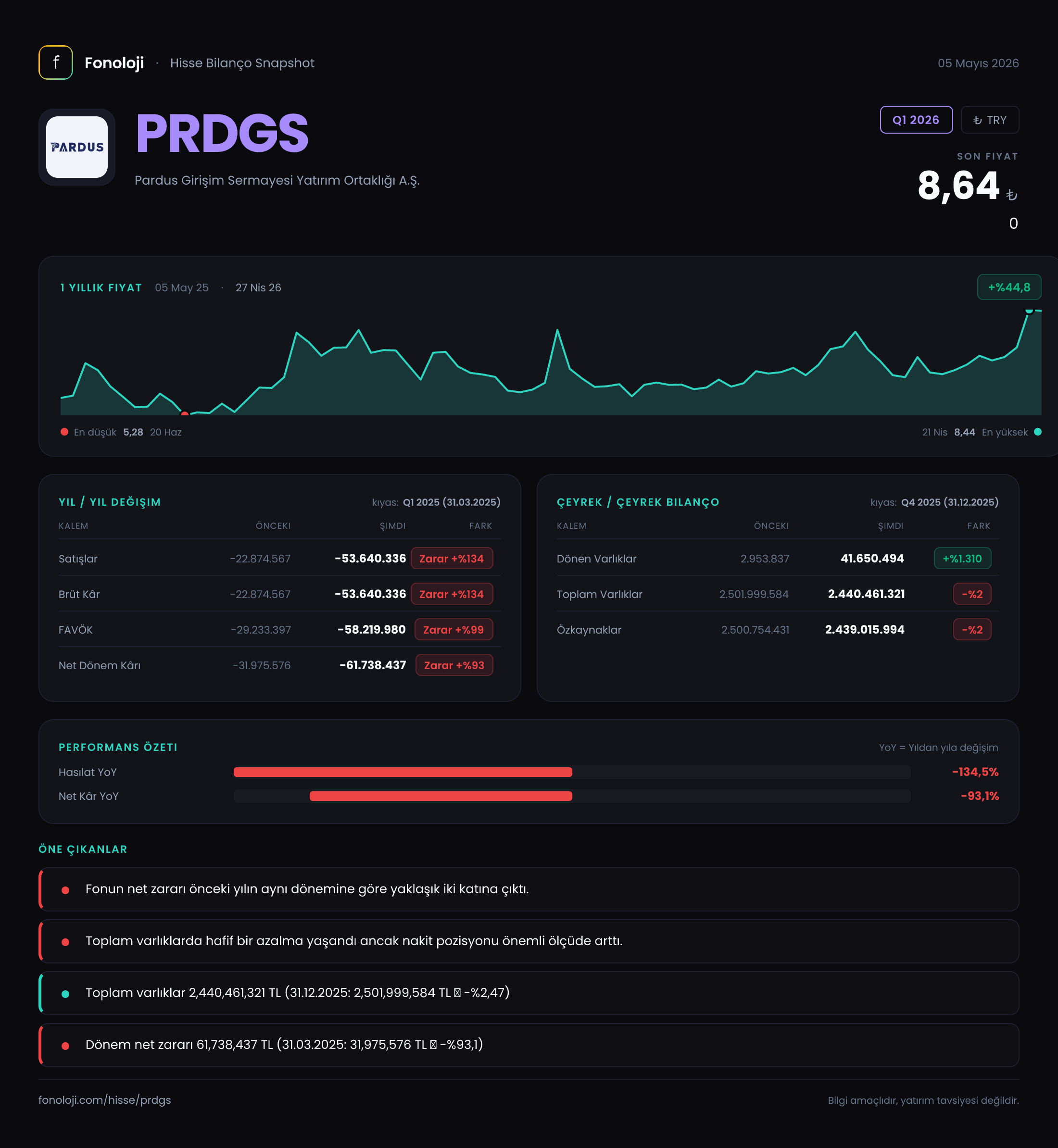This screenshot has height=1148, width=1058.
Task: Click the highlight about 'nakit pozisyonu'
Action: [529, 941]
